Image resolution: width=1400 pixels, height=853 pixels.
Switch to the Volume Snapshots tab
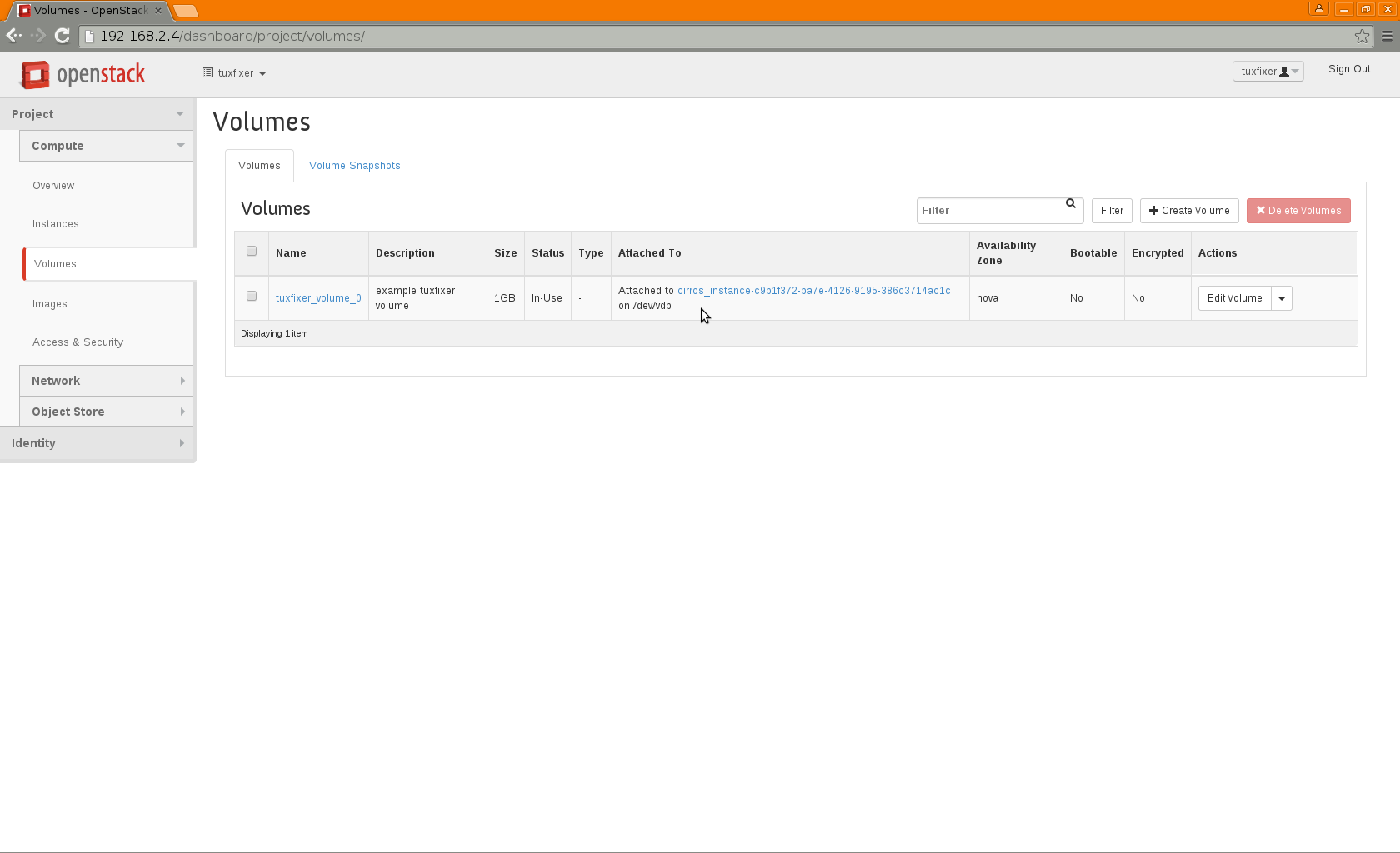pyautogui.click(x=354, y=166)
